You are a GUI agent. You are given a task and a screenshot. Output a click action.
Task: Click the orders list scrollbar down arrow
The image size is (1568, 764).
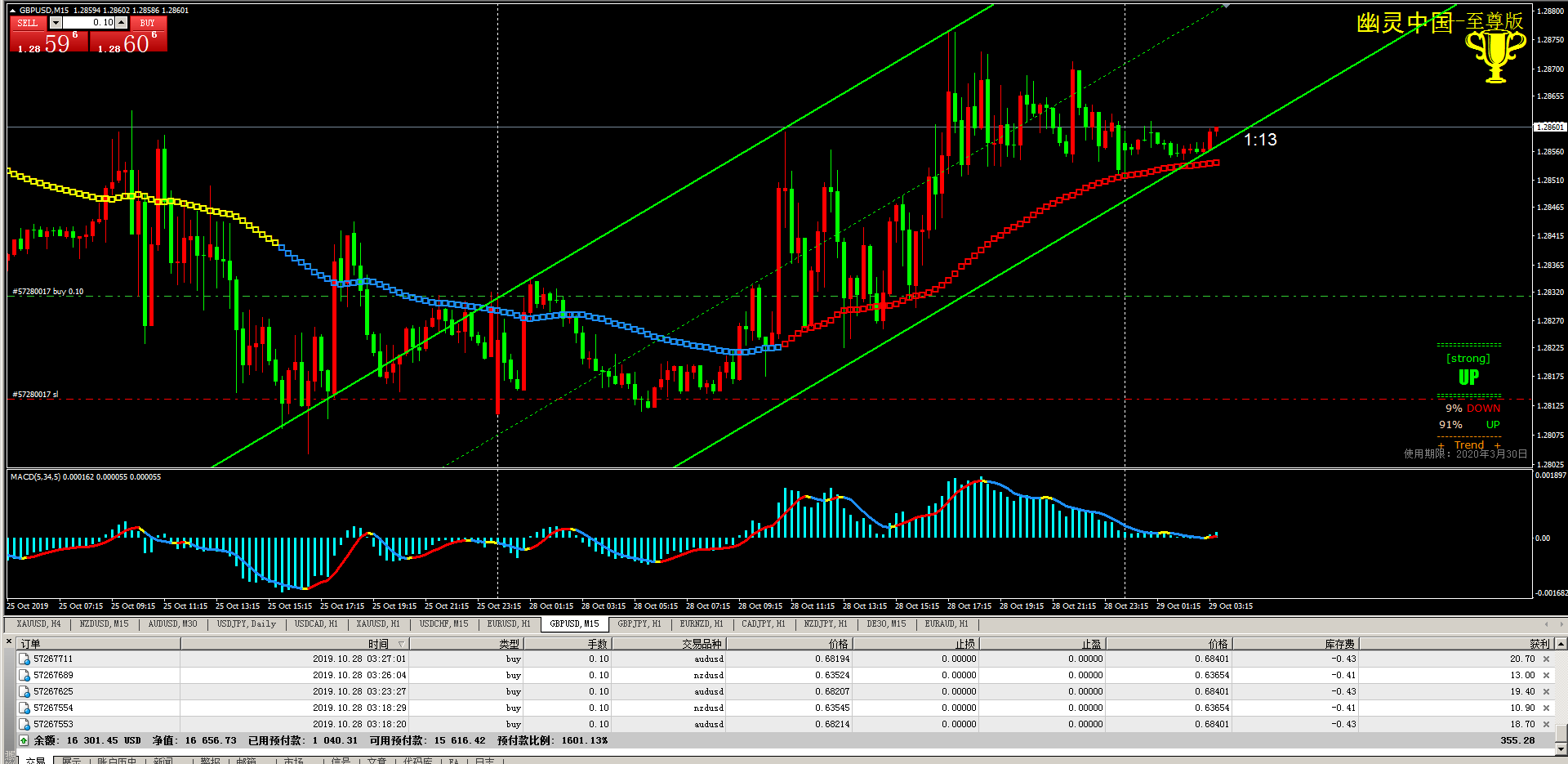(1561, 748)
